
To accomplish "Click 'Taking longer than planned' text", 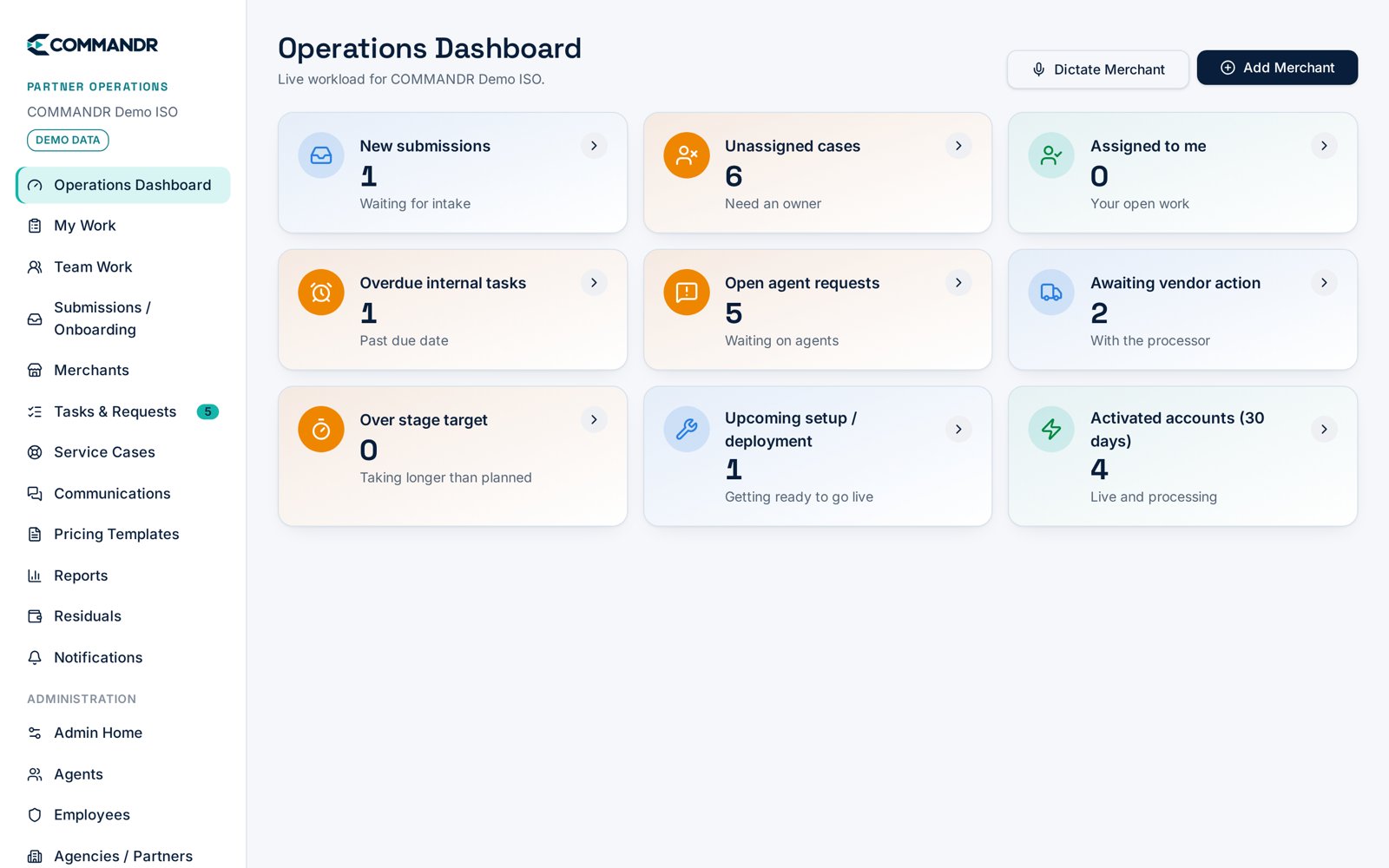I will pyautogui.click(x=446, y=478).
